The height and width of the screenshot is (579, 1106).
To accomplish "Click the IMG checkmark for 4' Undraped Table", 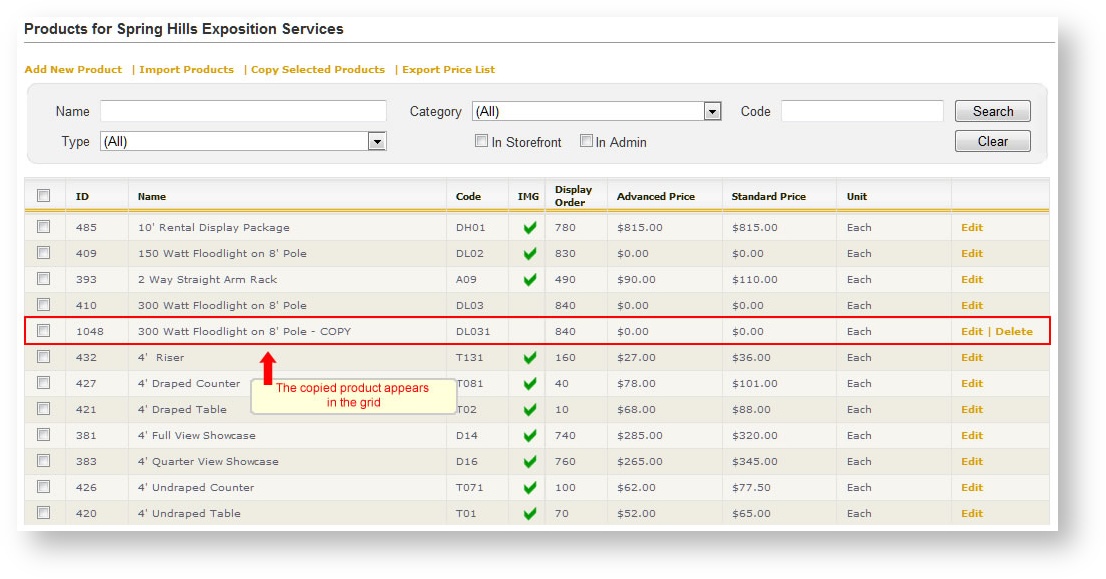I will tap(527, 513).
